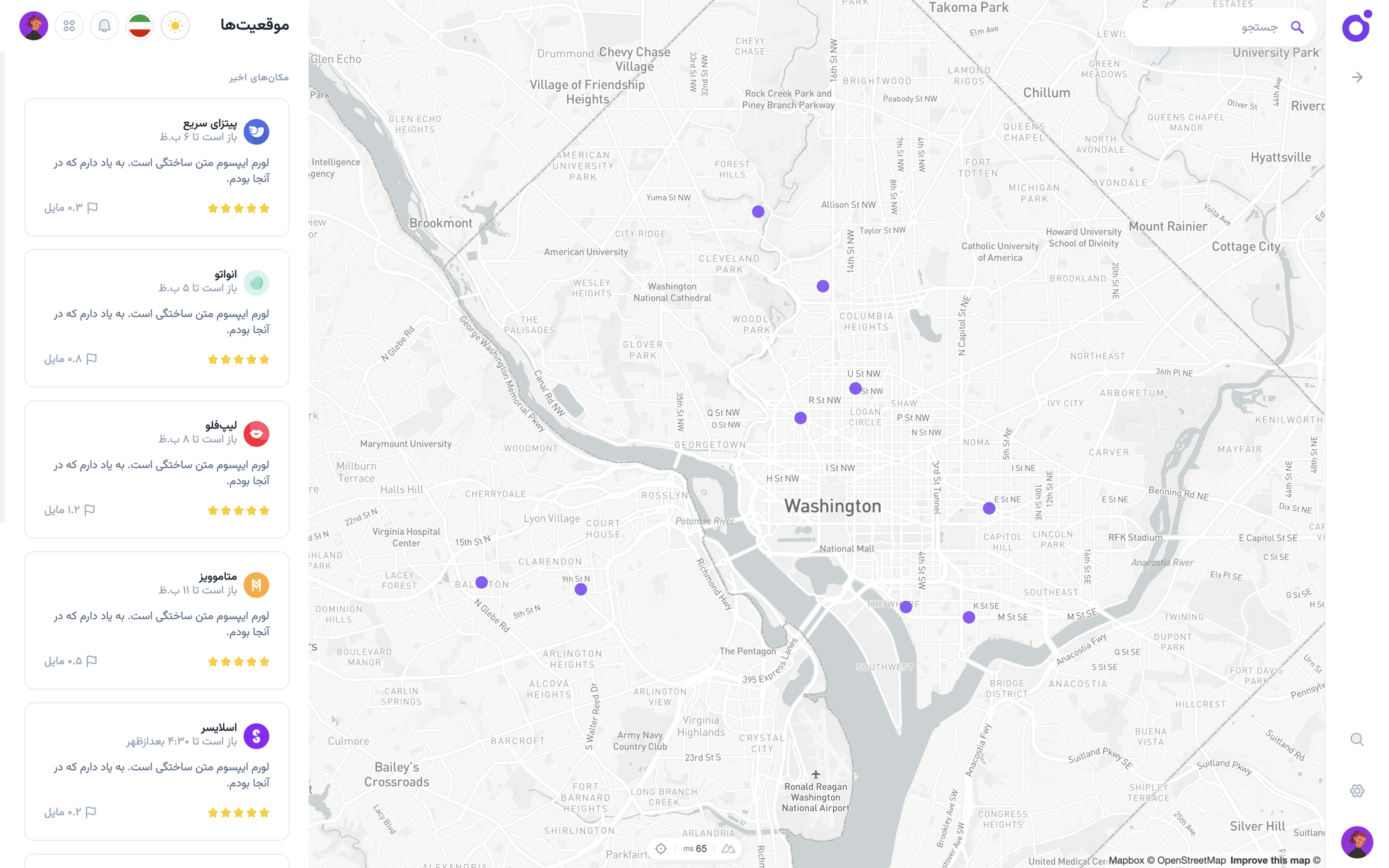Screen dimensions: 1389x868
Task: Click the Improve this map link
Action: pos(1269,860)
